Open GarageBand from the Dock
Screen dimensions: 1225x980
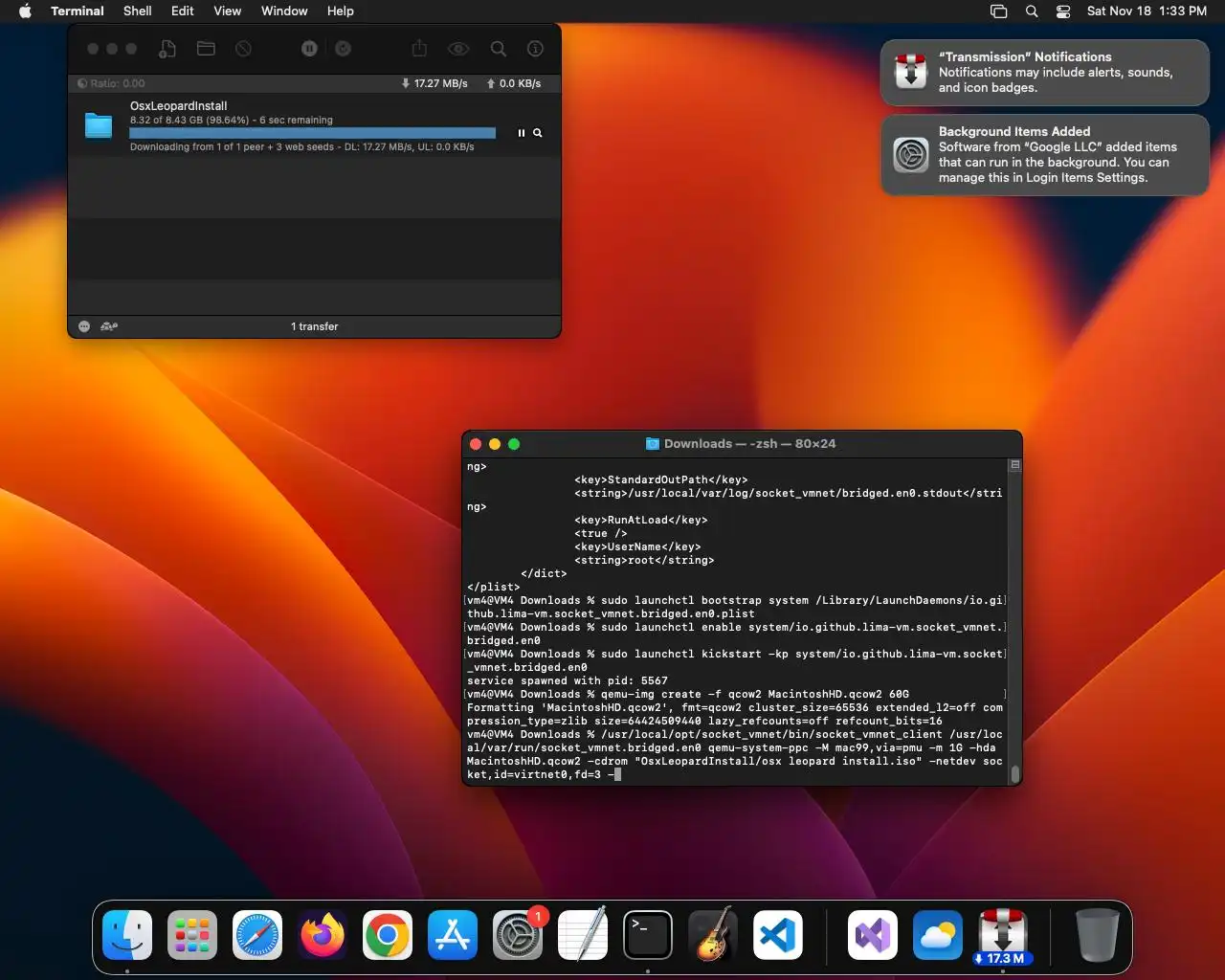pos(713,935)
